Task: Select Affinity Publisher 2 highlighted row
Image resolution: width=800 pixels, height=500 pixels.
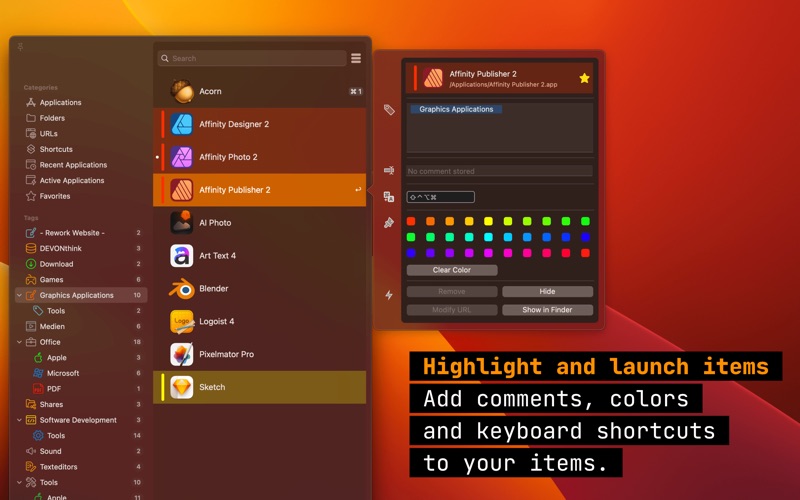Action: tap(260, 190)
